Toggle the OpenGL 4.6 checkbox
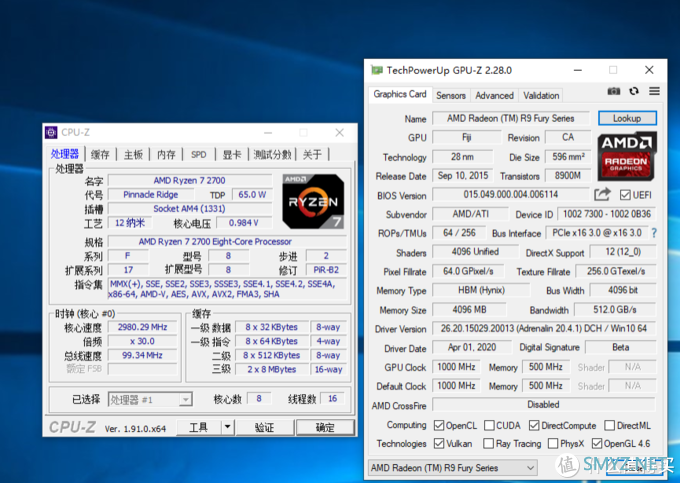Screen dimensions: 680x483 point(597,444)
